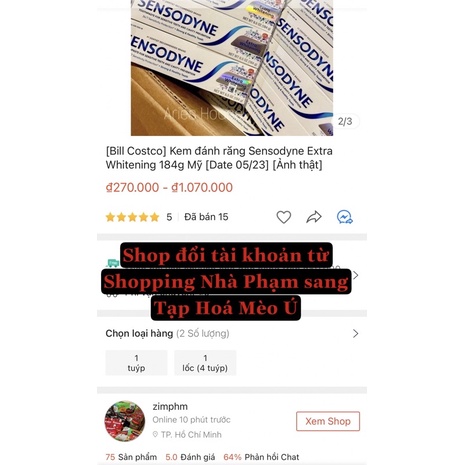Click the green shipping truck icon
This screenshot has height=465, width=465.
point(113,263)
